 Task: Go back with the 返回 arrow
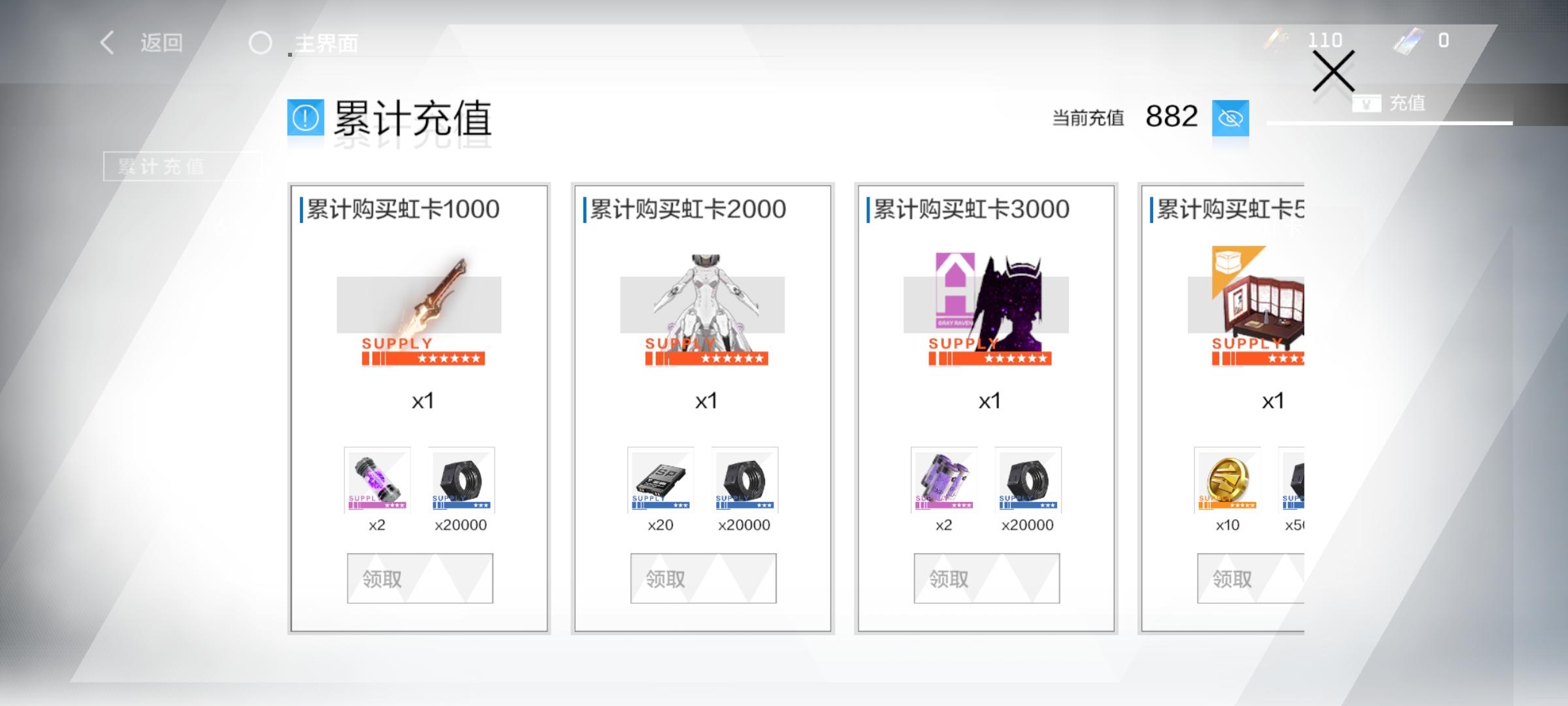pyautogui.click(x=142, y=43)
